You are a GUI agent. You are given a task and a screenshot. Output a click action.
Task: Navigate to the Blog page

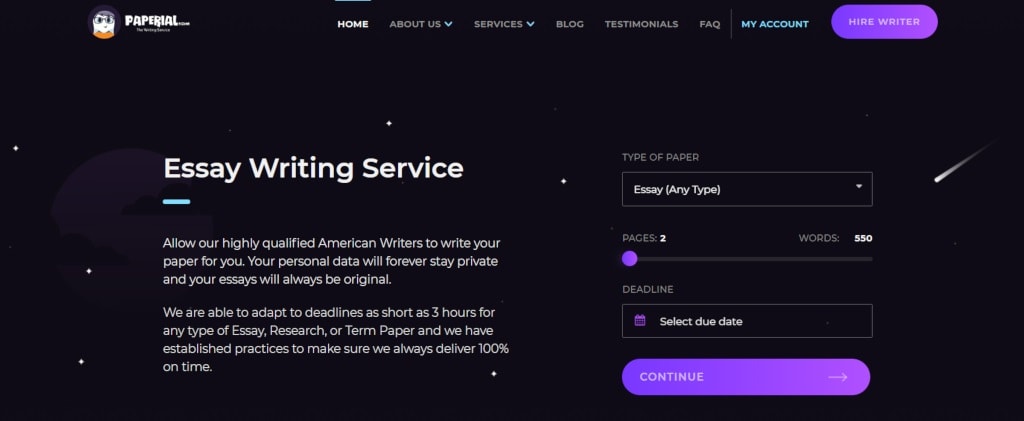[569, 24]
